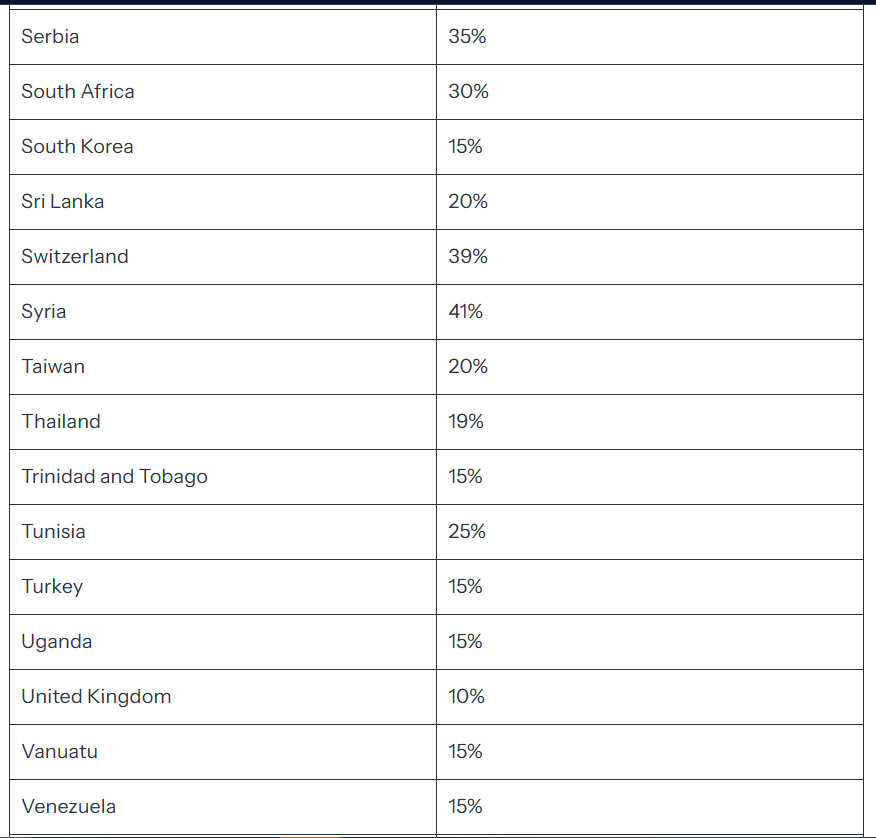Click the 39% value for Switzerland
The width and height of the screenshot is (876, 838).
468,257
